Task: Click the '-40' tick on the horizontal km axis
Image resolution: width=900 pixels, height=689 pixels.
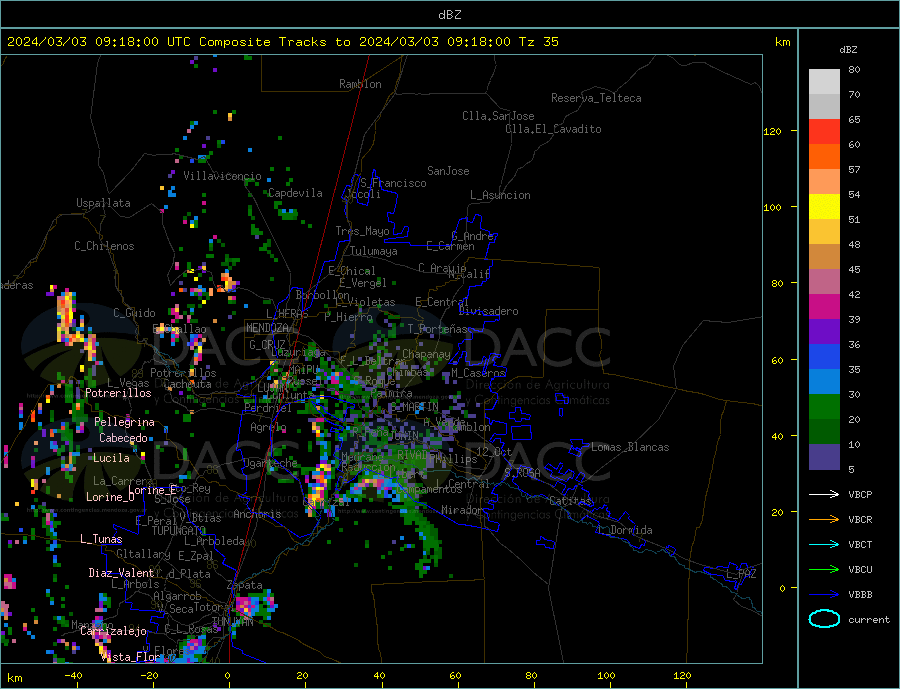Action: tap(73, 676)
